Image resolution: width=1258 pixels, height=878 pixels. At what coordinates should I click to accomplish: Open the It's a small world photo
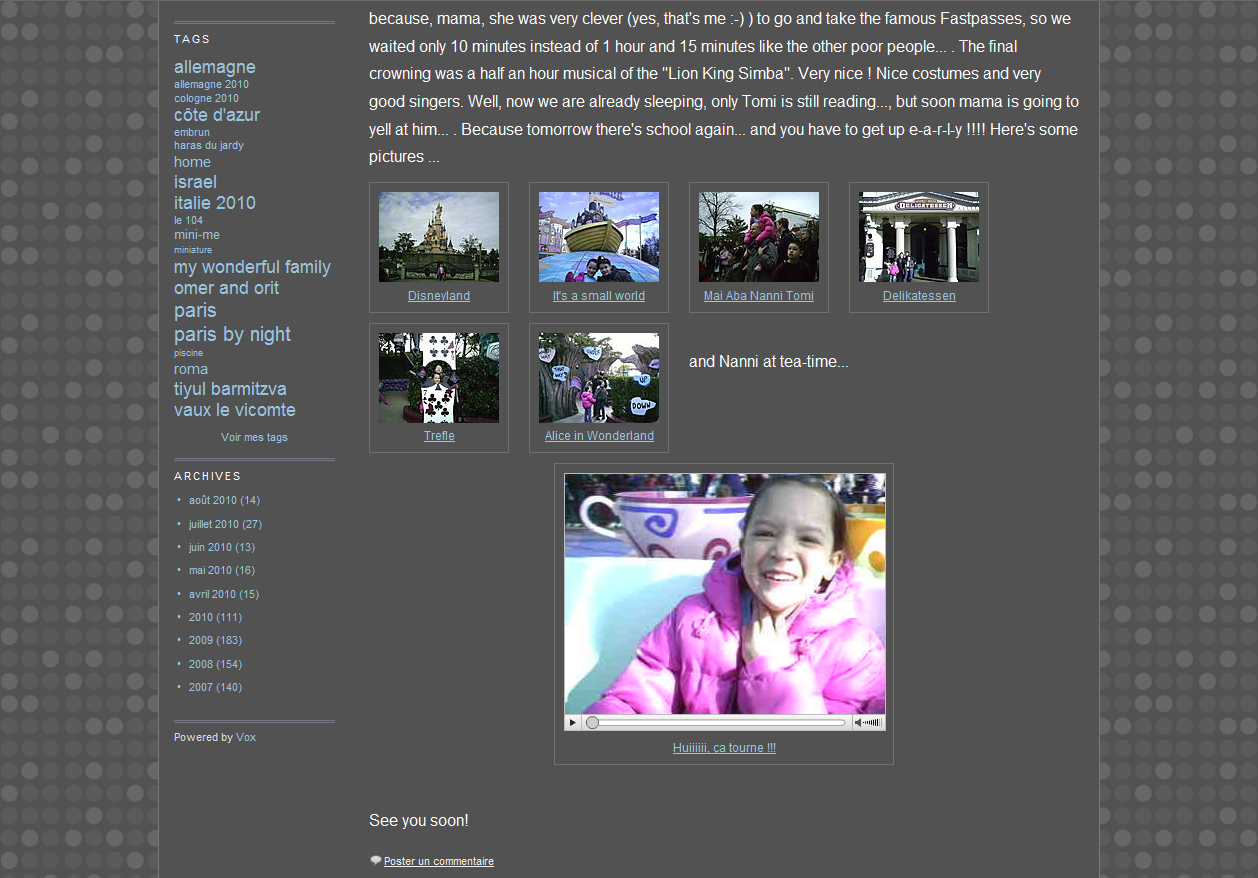(x=598, y=237)
